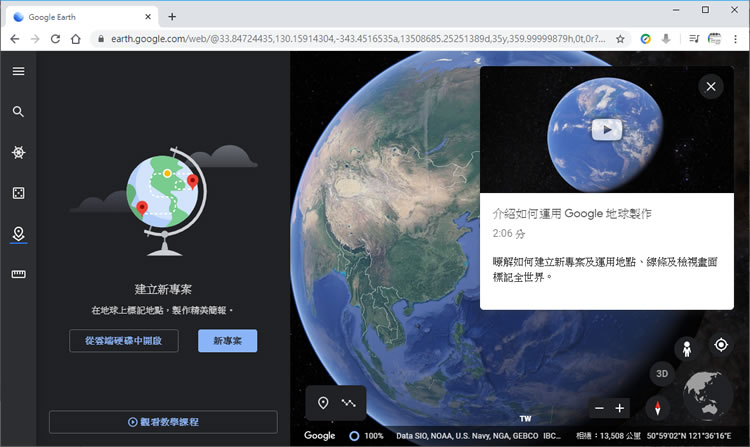
Task: Click the earth.google.com address bar
Action: point(358,39)
